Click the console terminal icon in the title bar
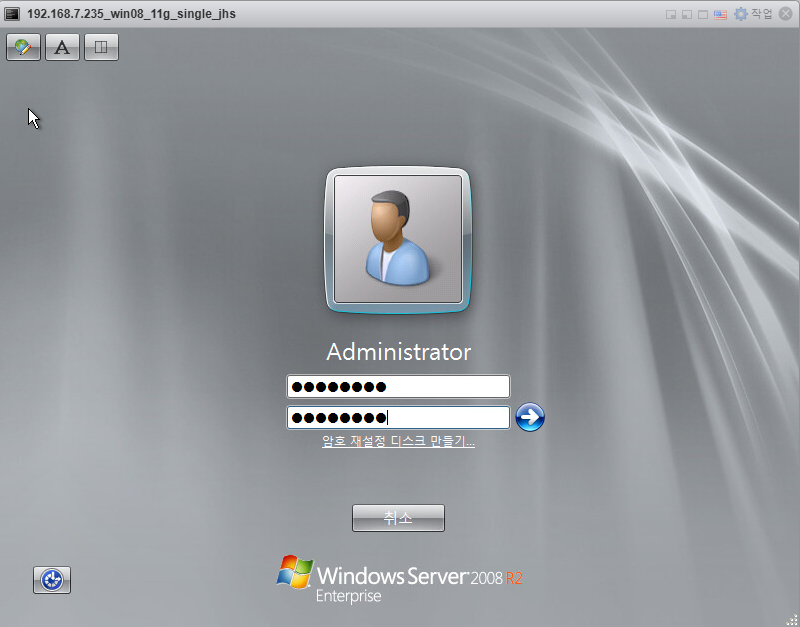This screenshot has height=627, width=800. (11, 14)
